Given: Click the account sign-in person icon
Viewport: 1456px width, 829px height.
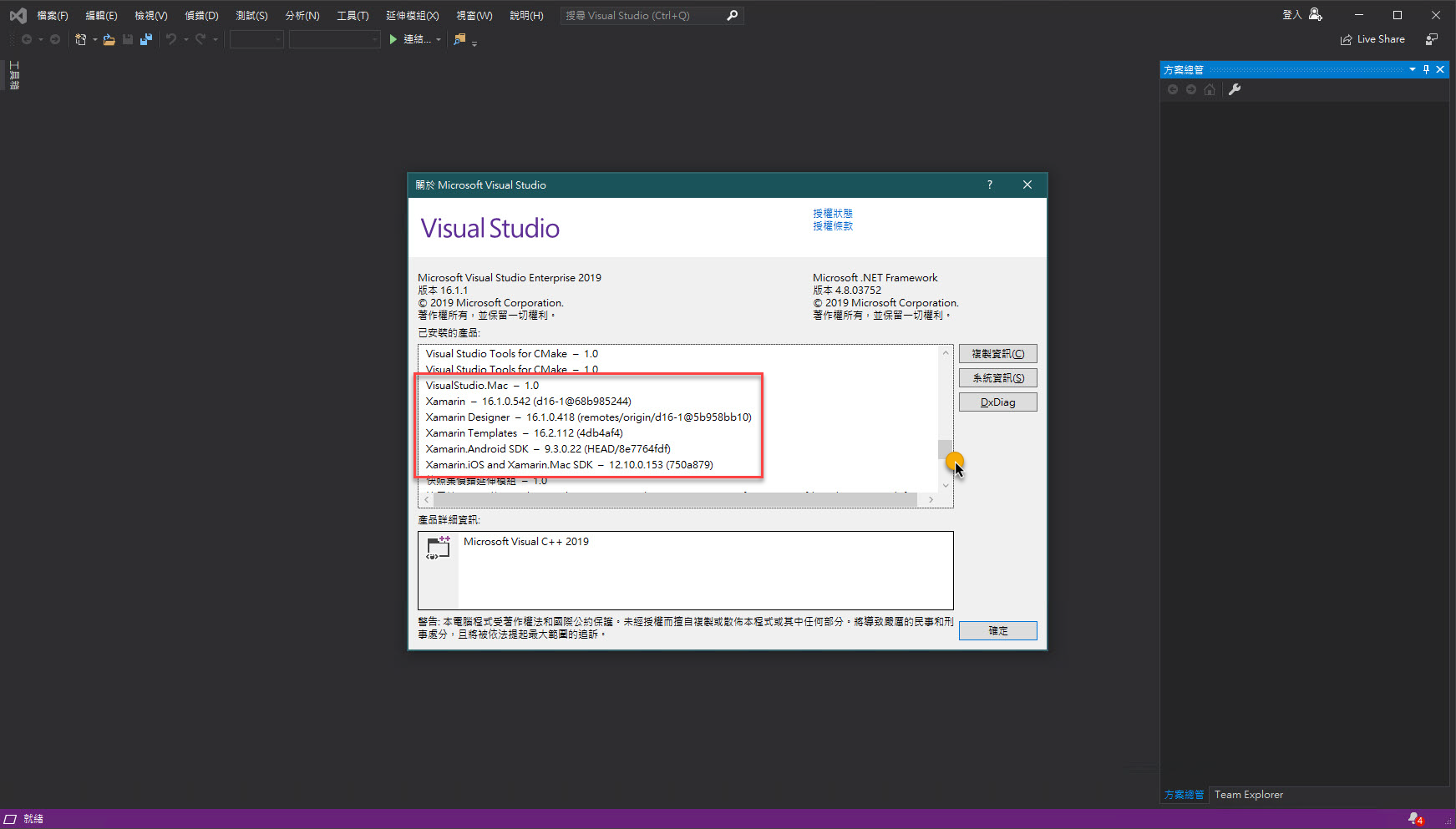Looking at the screenshot, I should (x=1315, y=14).
